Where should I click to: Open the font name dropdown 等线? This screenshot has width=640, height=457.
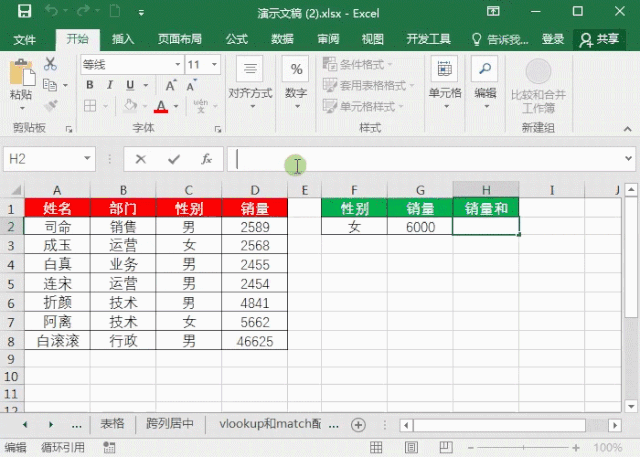[x=178, y=64]
